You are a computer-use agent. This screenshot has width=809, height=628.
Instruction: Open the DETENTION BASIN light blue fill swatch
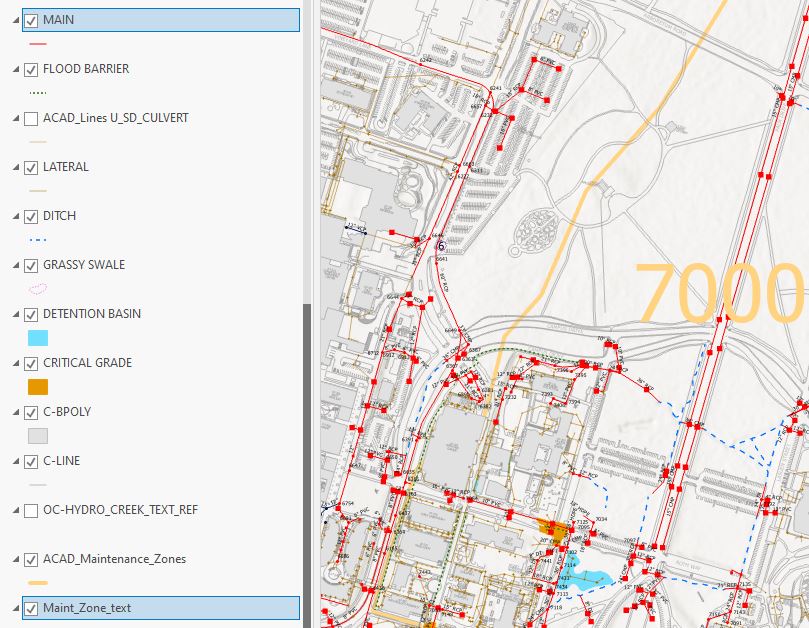[x=37, y=338]
